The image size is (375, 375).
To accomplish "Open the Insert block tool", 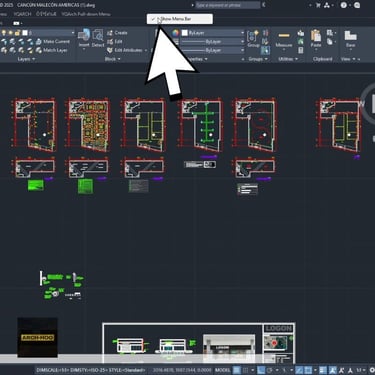I will coord(84,38).
